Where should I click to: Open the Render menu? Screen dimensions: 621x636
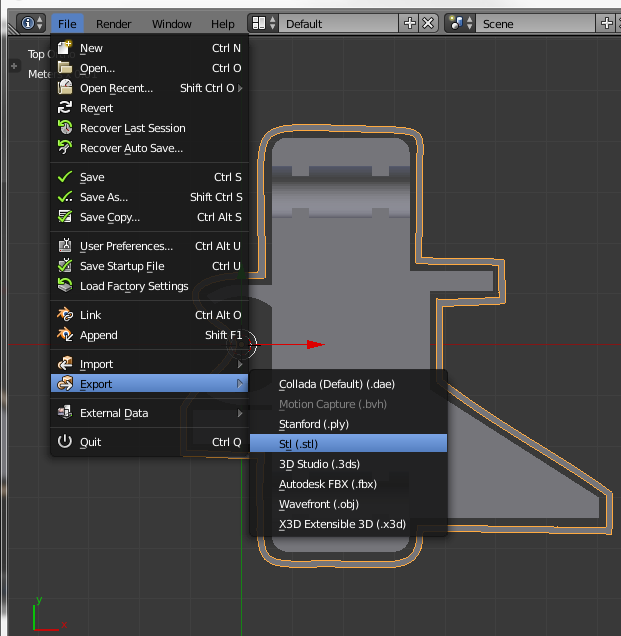point(114,23)
